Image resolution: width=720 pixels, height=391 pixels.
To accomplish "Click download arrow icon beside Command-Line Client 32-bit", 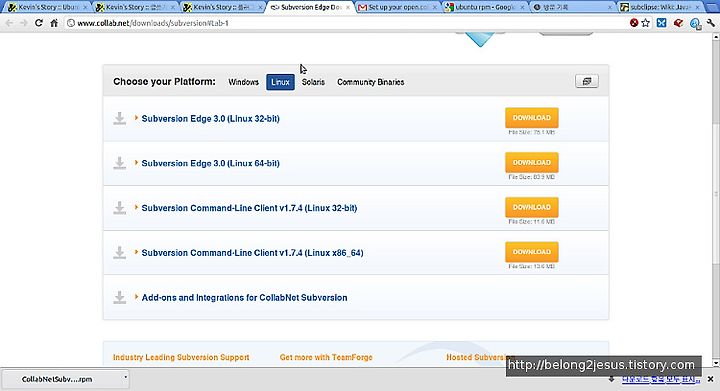I will pos(119,208).
